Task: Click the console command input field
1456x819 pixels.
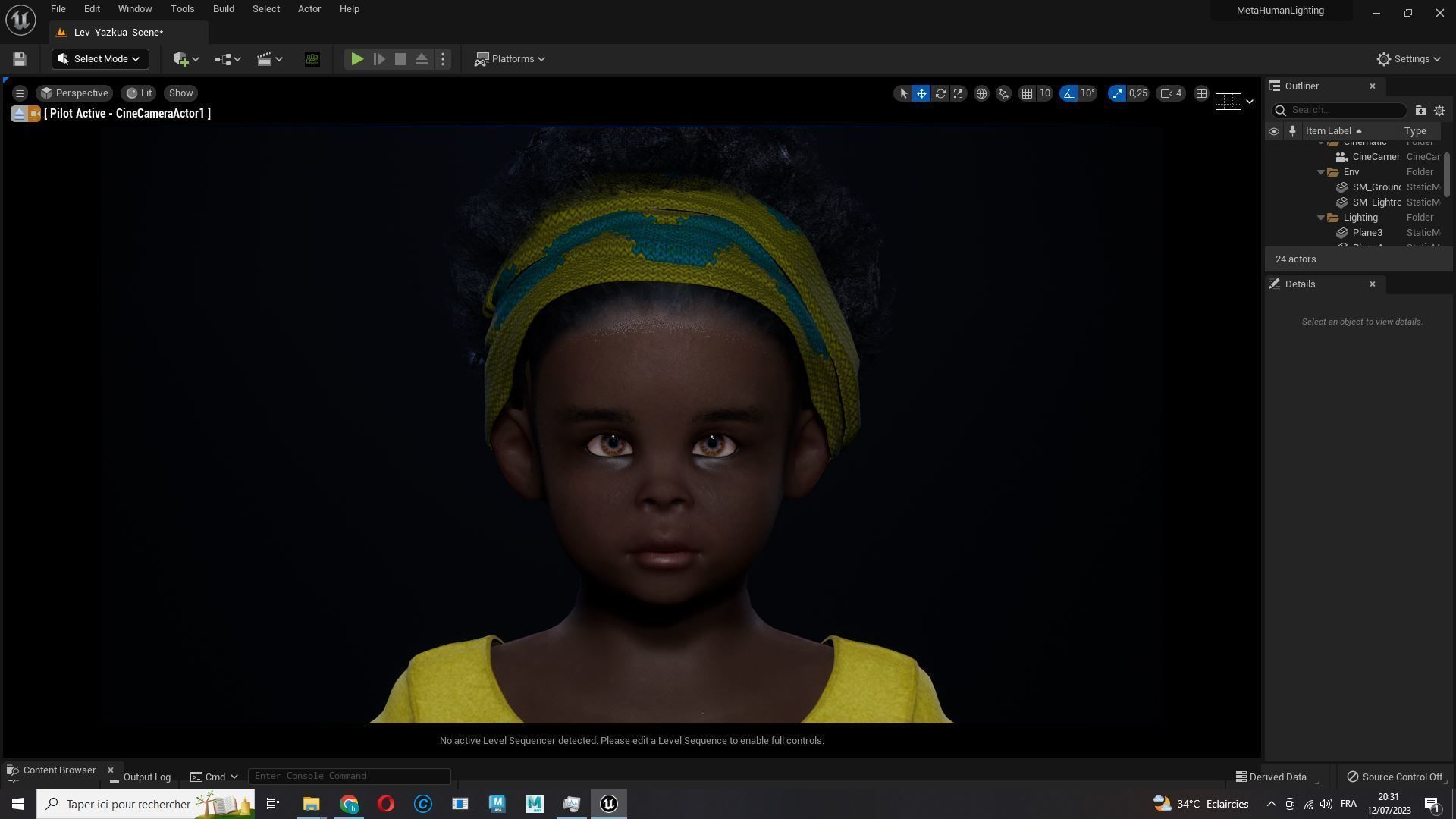Action: pyautogui.click(x=349, y=776)
